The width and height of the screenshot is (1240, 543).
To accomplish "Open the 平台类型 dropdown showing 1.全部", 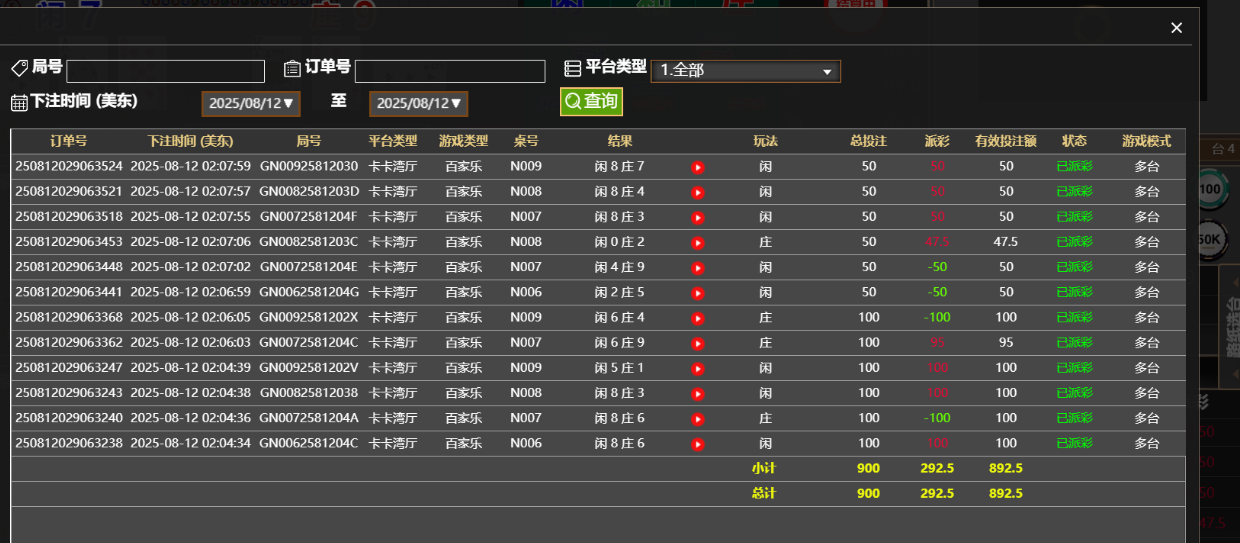I will tap(746, 71).
